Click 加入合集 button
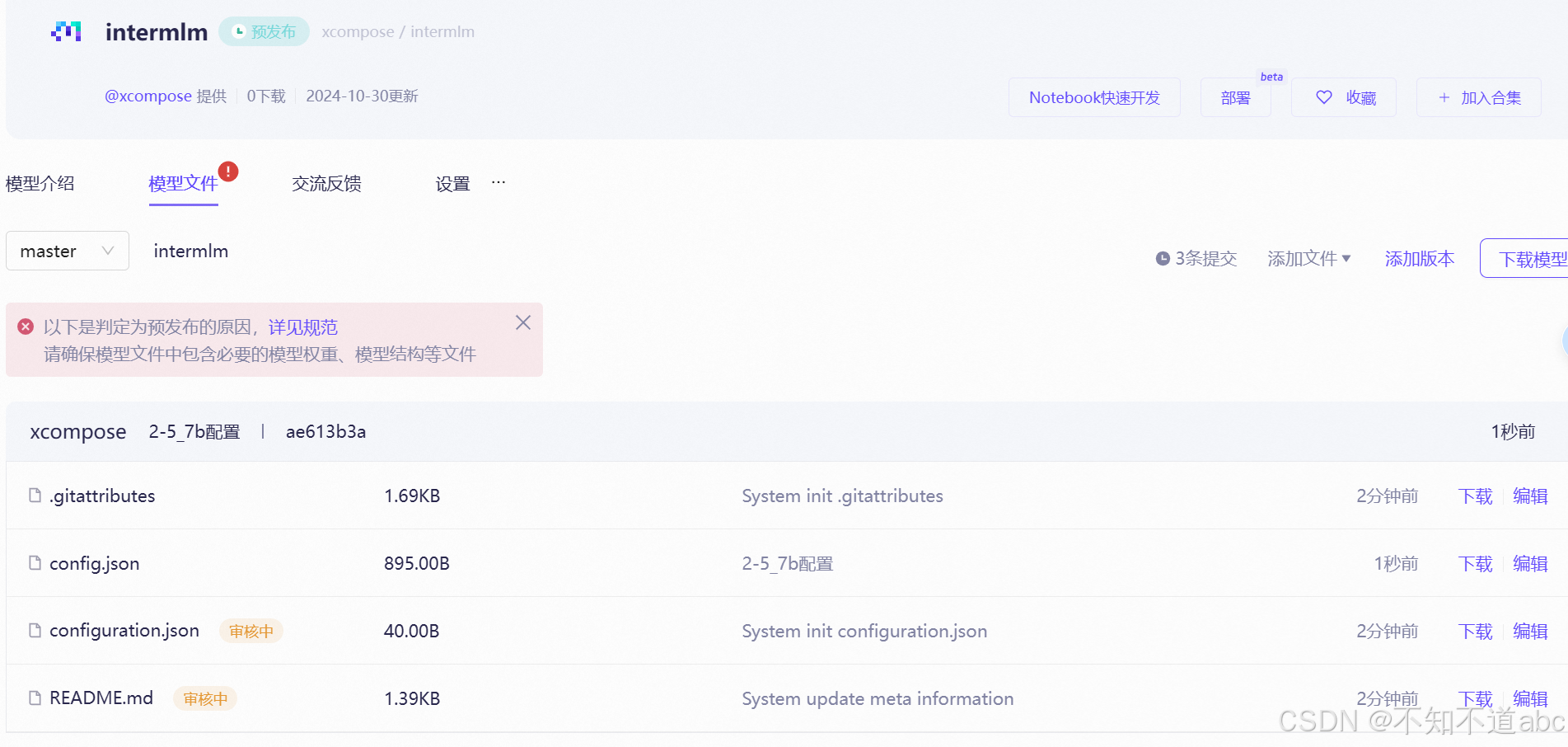Screen dimensions: 1568x747 [1479, 97]
